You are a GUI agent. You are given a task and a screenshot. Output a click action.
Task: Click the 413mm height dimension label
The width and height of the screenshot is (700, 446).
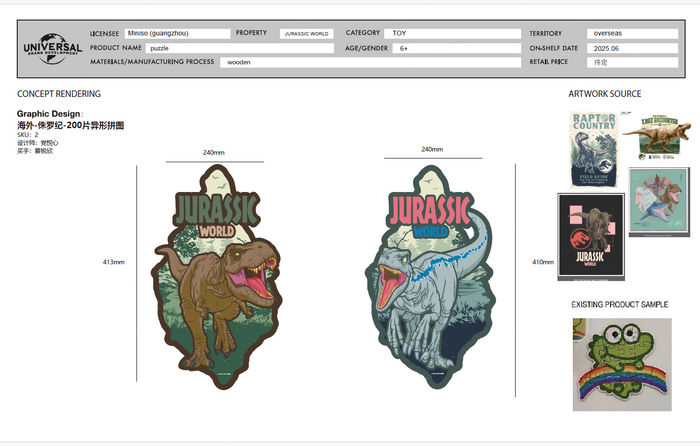113,262
